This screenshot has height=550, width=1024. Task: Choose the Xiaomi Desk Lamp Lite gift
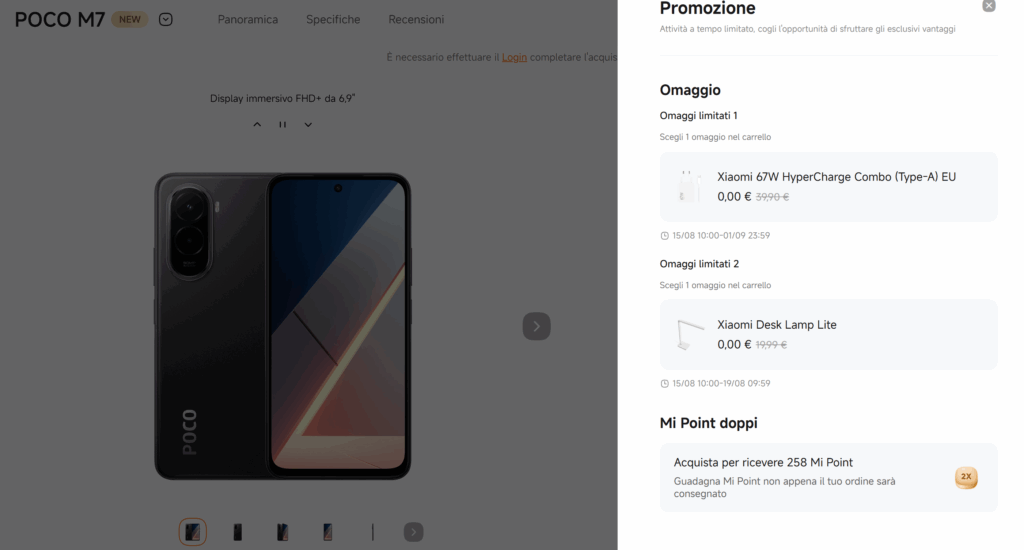tap(828, 334)
